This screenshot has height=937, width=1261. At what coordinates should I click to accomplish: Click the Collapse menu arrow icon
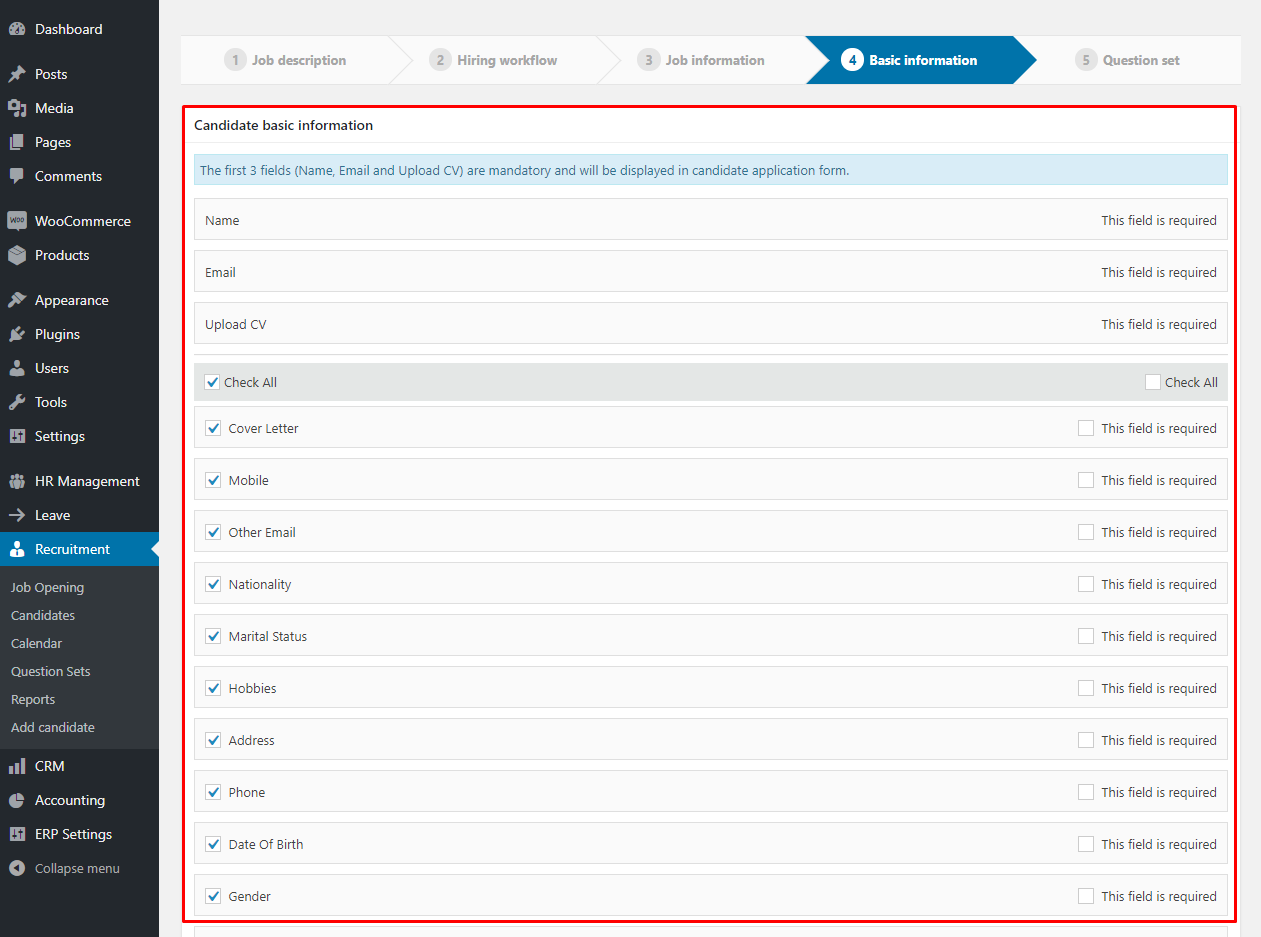point(17,868)
